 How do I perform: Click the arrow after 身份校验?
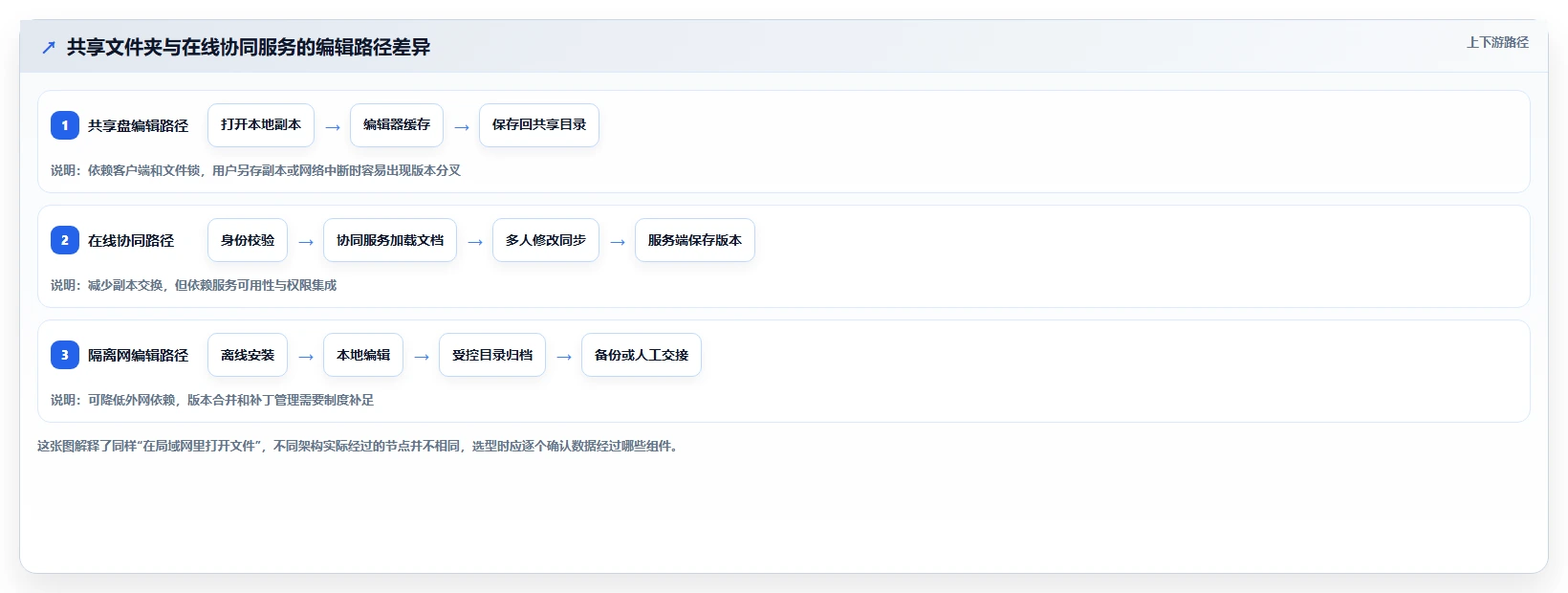(x=306, y=242)
